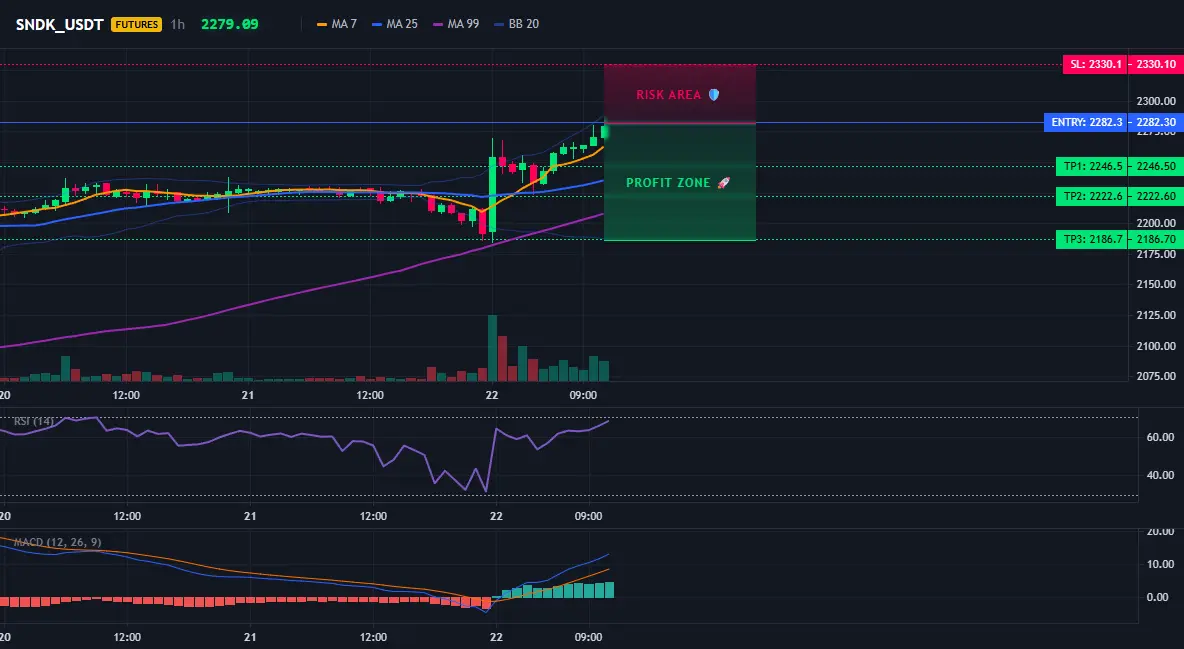Click the yellow FUTURES badge

click(x=137, y=24)
